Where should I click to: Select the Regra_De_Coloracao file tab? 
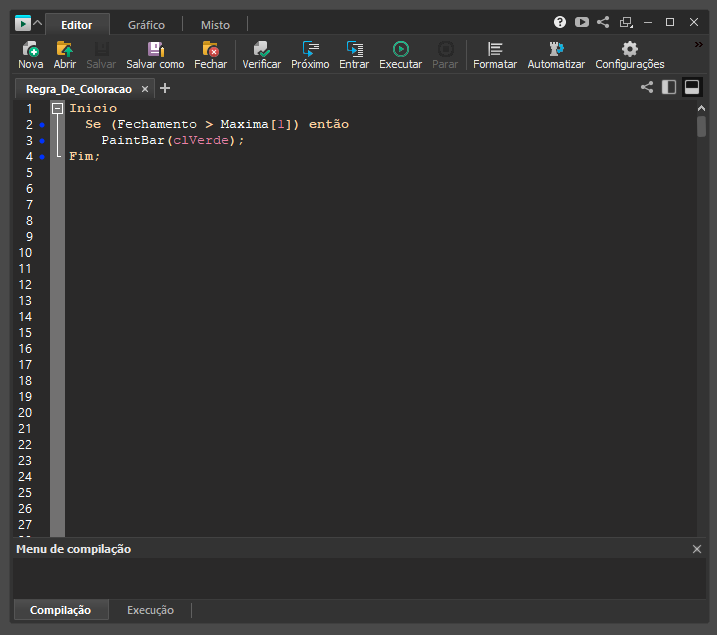click(79, 89)
